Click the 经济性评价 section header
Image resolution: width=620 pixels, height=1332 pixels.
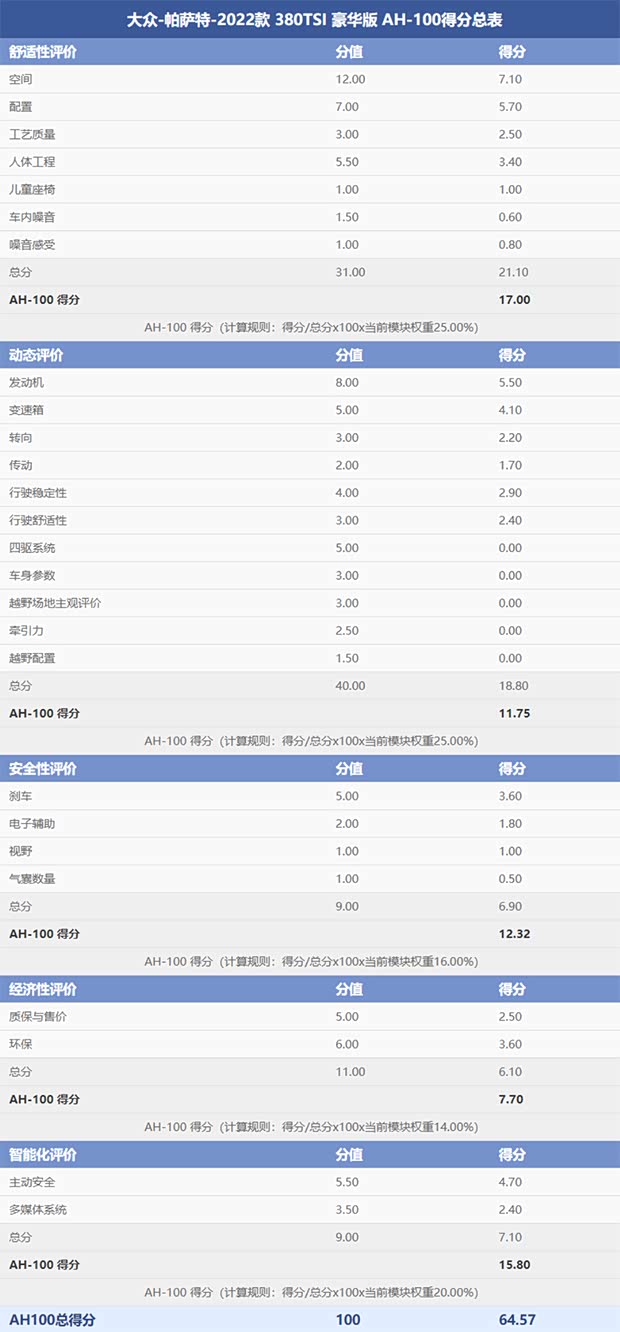[43, 989]
